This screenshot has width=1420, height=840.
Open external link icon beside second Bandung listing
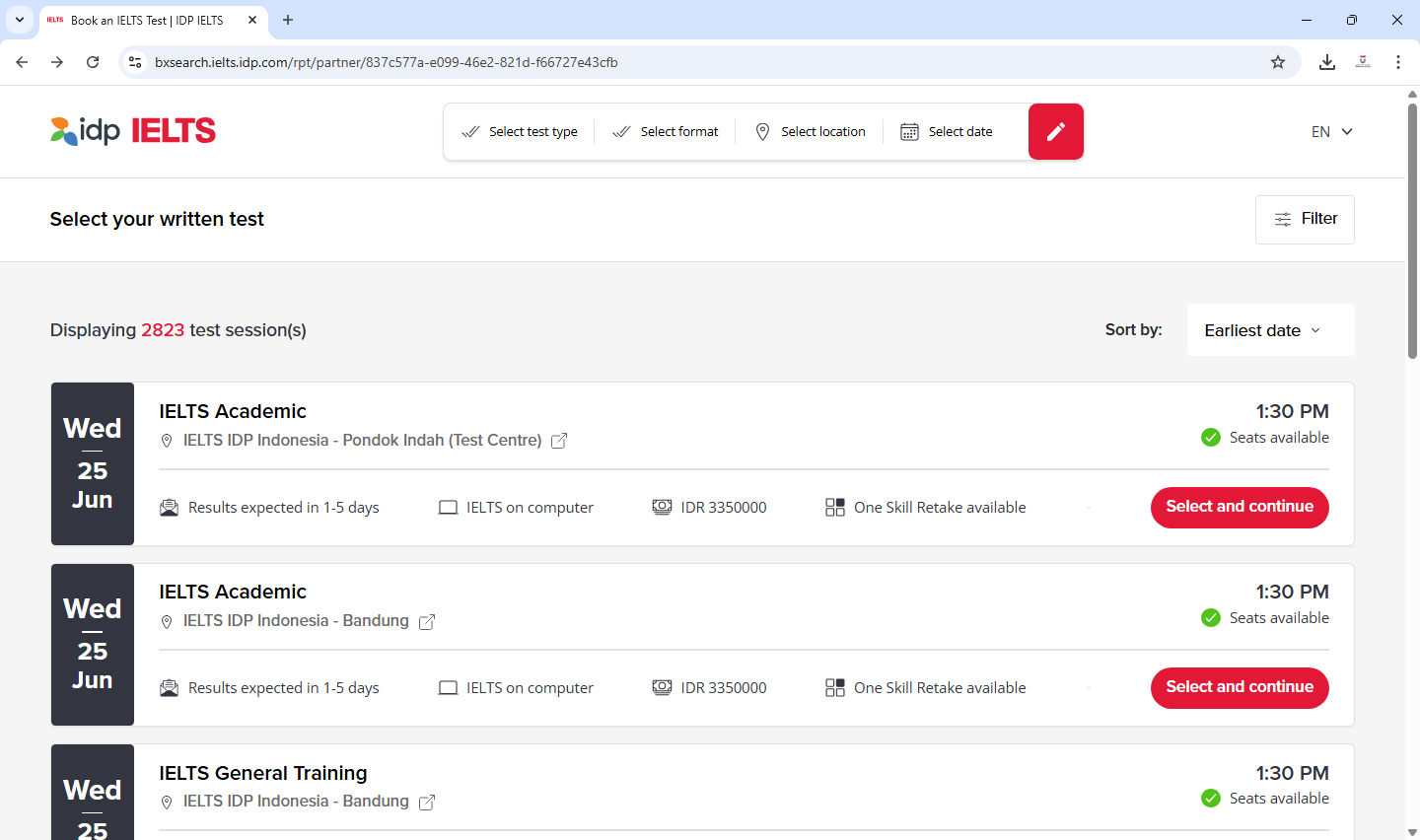[x=427, y=803]
